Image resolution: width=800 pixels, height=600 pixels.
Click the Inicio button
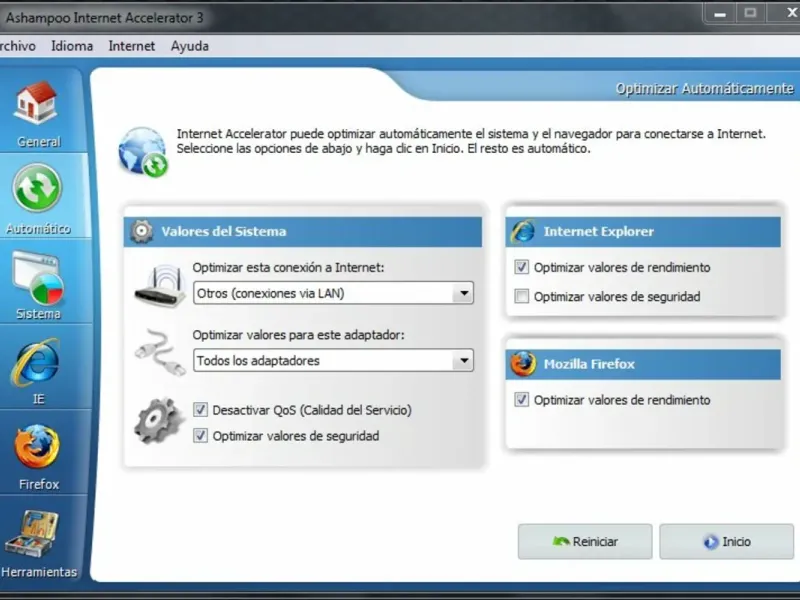[727, 541]
